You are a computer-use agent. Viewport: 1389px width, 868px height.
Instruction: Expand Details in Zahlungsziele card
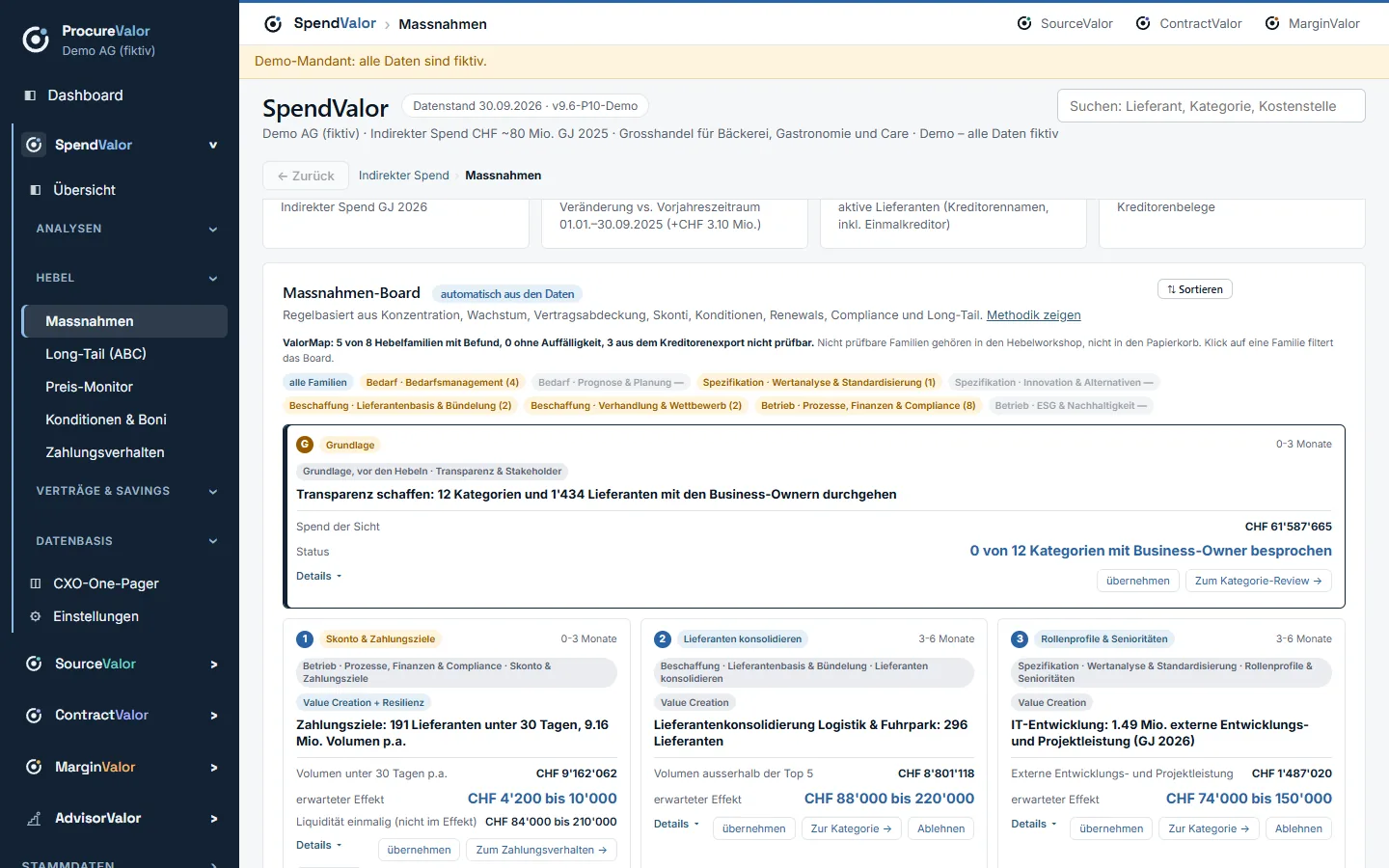(319, 845)
